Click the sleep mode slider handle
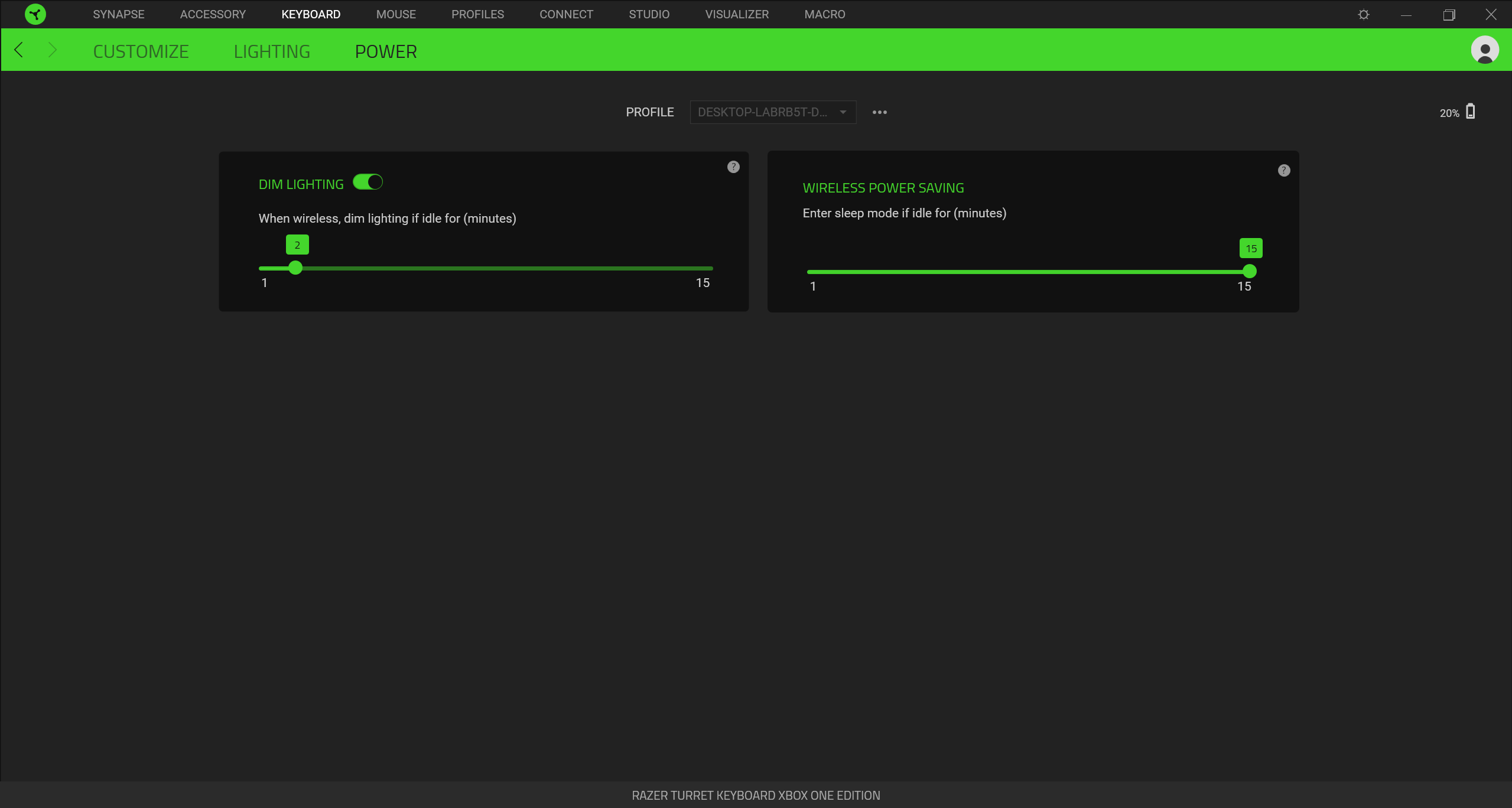 1249,272
